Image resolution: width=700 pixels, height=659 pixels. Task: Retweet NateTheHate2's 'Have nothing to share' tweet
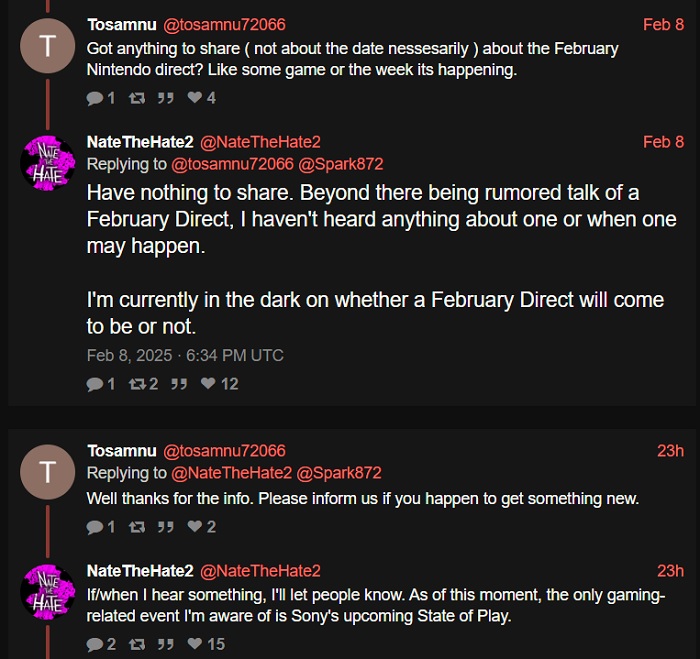(136, 383)
